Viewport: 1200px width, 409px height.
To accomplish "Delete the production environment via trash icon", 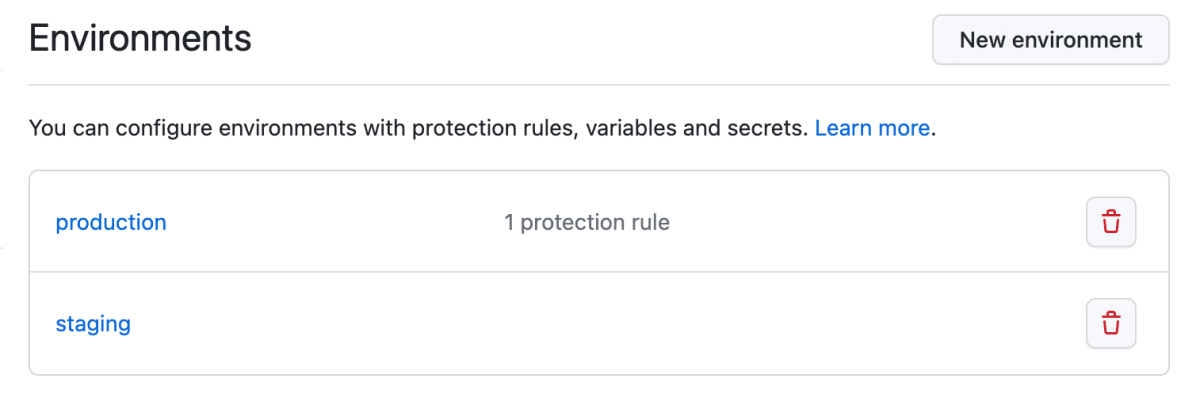I will click(1111, 222).
